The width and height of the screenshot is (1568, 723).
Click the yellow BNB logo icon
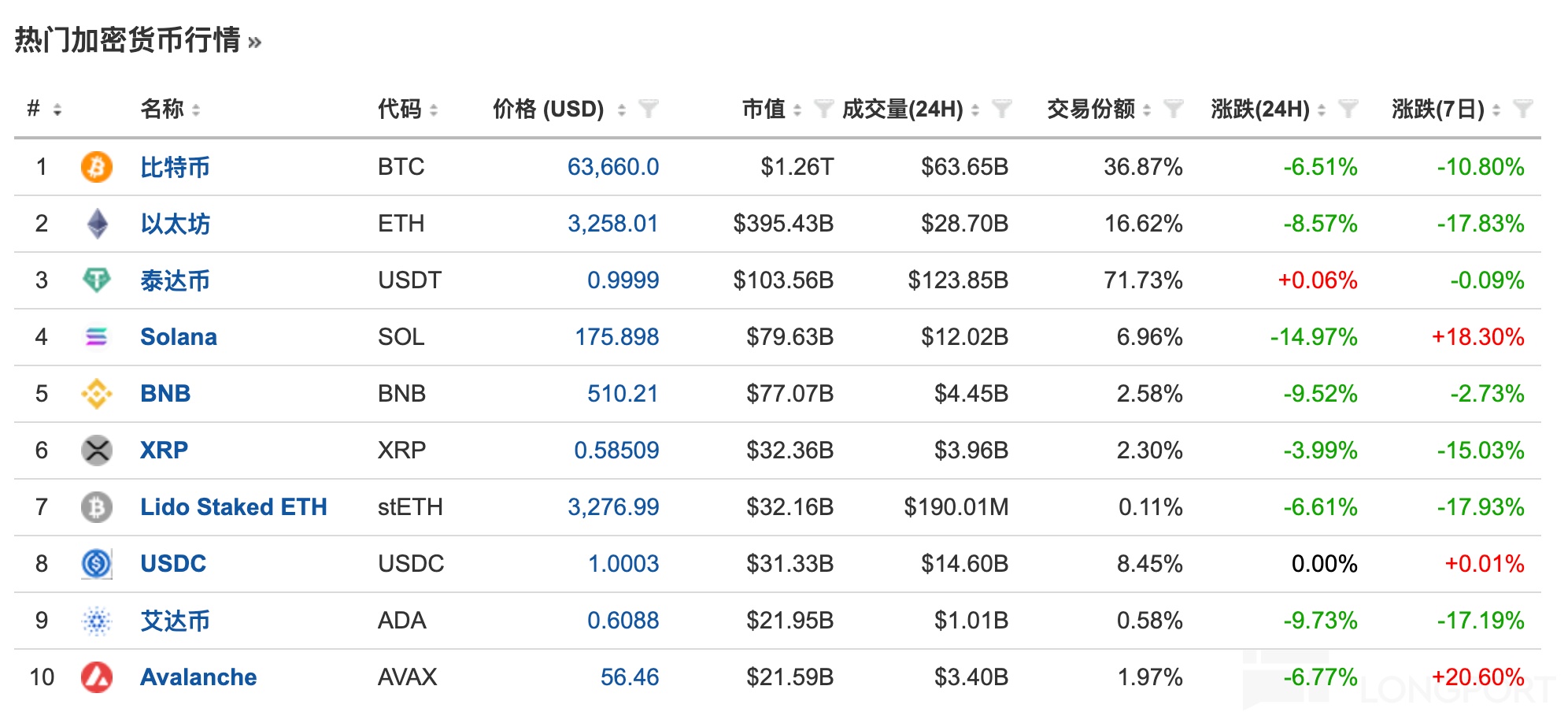(96, 394)
